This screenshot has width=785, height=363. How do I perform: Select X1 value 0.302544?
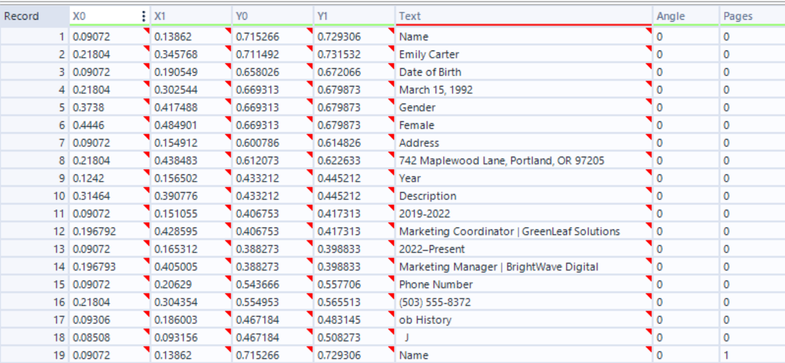click(191, 90)
